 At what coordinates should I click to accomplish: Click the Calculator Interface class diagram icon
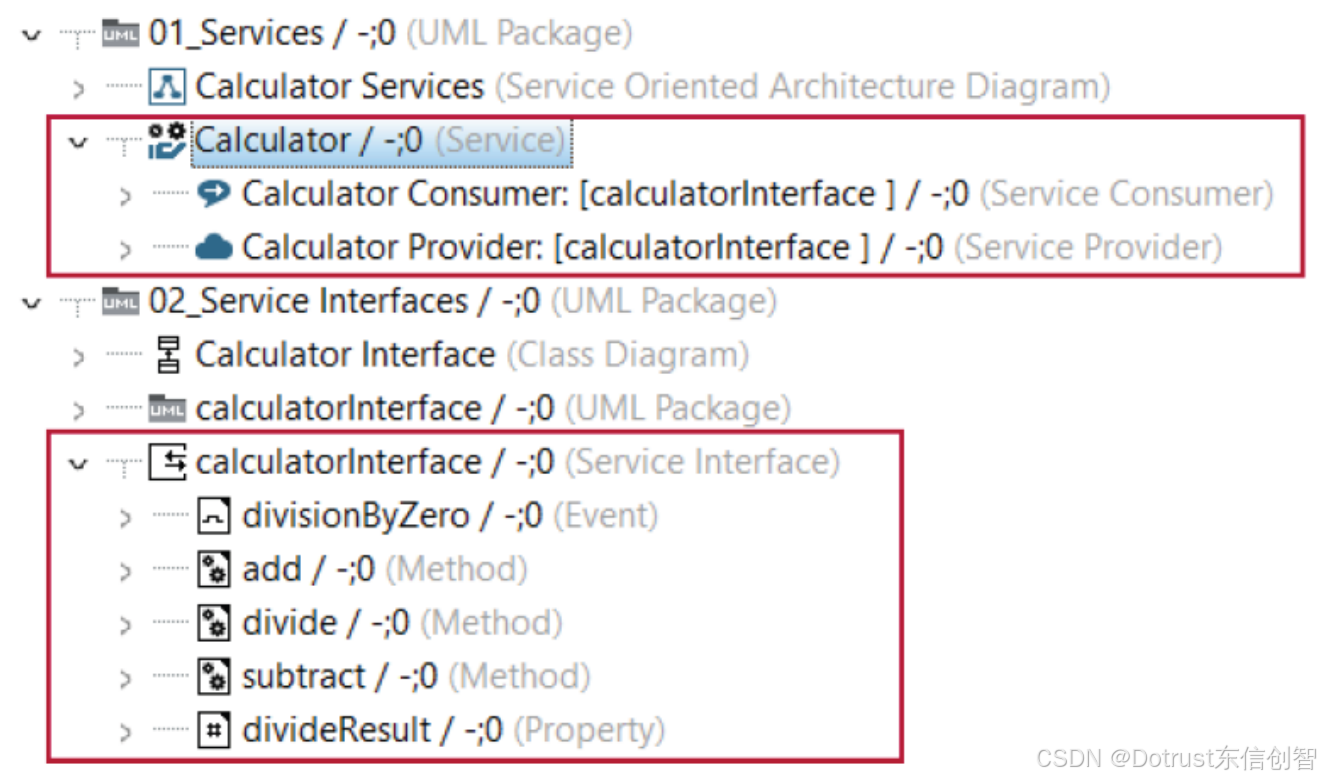pos(168,355)
